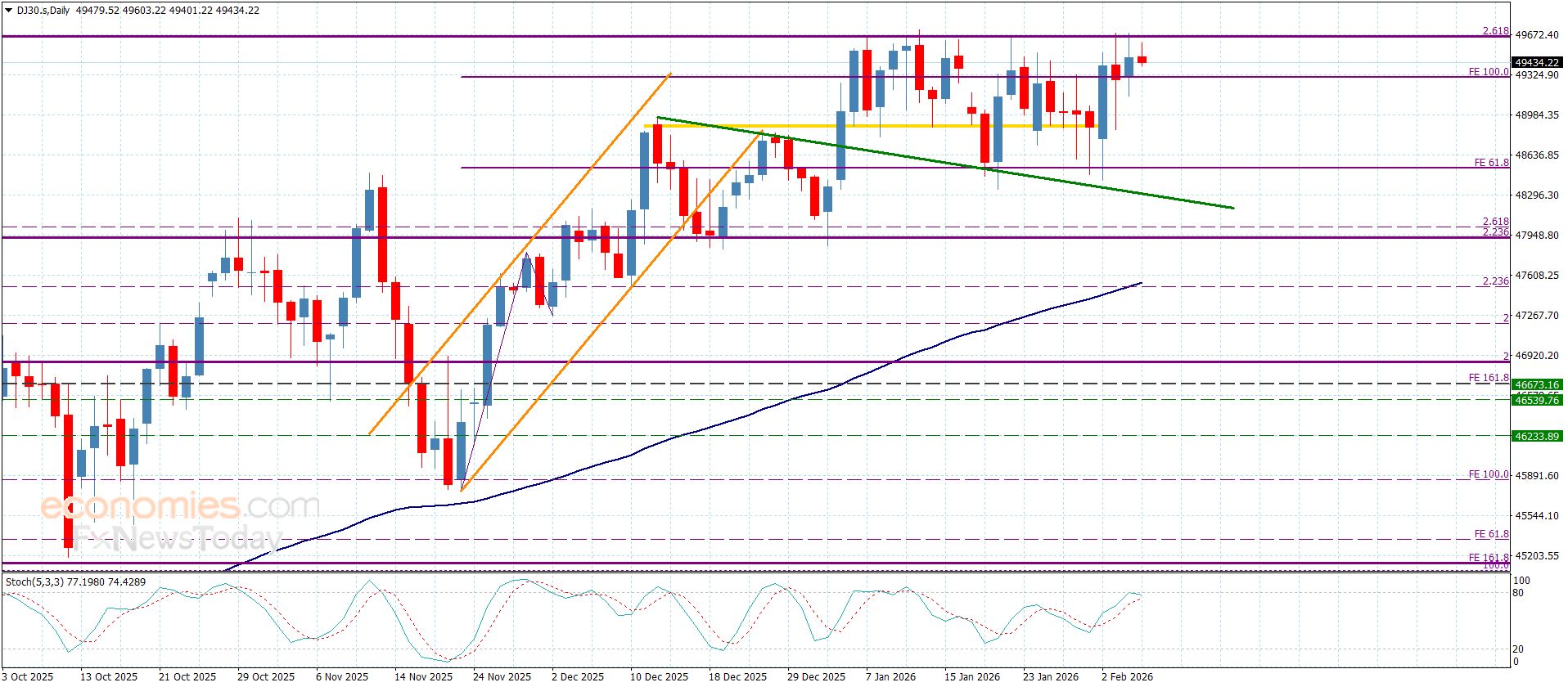
Task: Click the 49672.40 price axis label
Action: pyautogui.click(x=1537, y=35)
